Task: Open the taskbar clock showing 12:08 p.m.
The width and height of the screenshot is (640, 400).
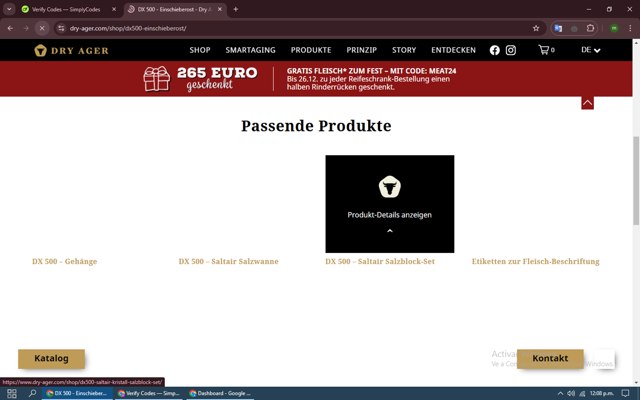Action: (602, 393)
